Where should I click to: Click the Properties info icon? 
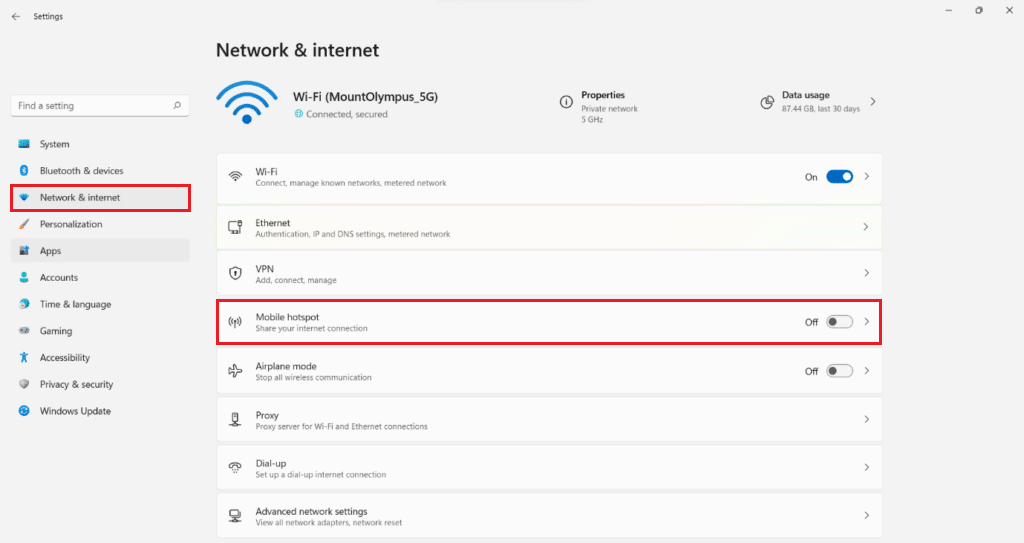click(566, 102)
